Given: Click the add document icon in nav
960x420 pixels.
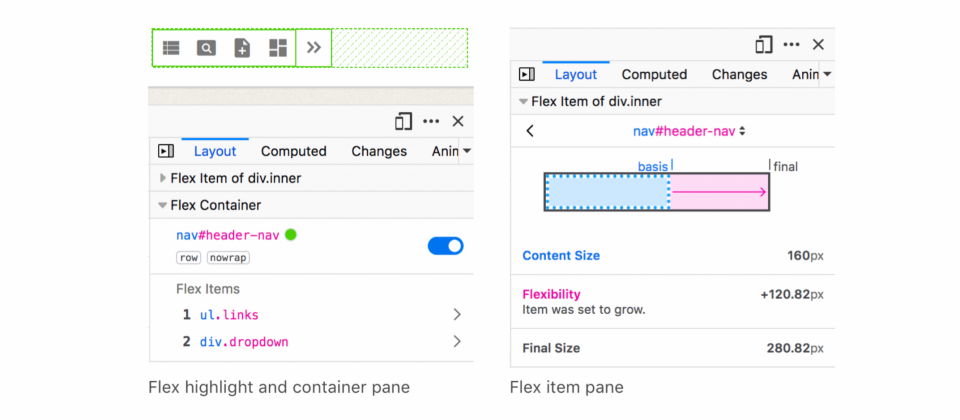Looking at the screenshot, I should click(x=242, y=48).
